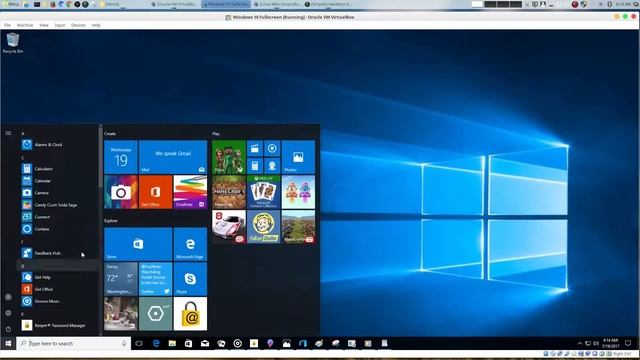
Task: Open the colorful Camera tile
Action: [x=121, y=192]
